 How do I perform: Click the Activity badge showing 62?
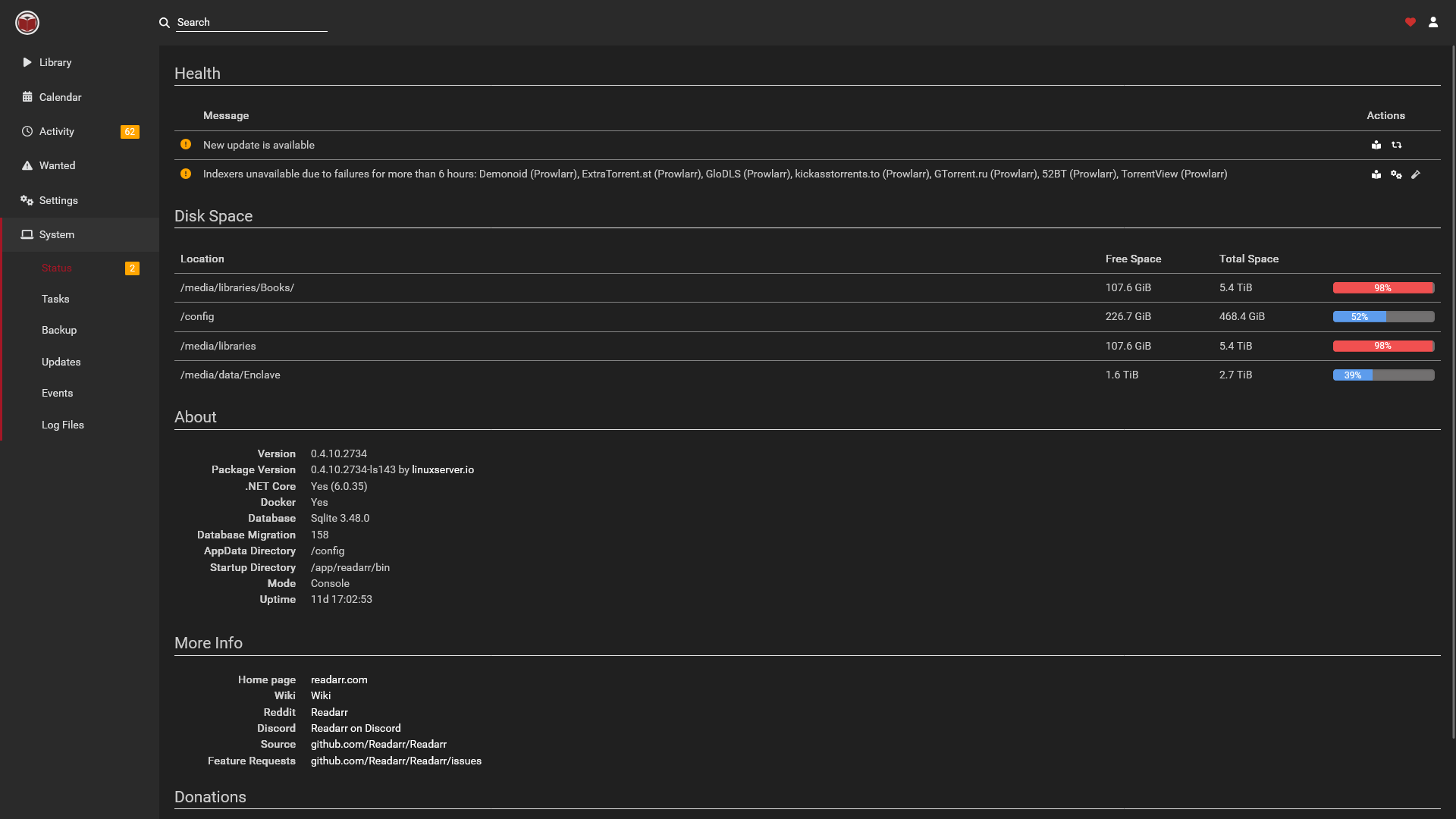click(x=130, y=132)
